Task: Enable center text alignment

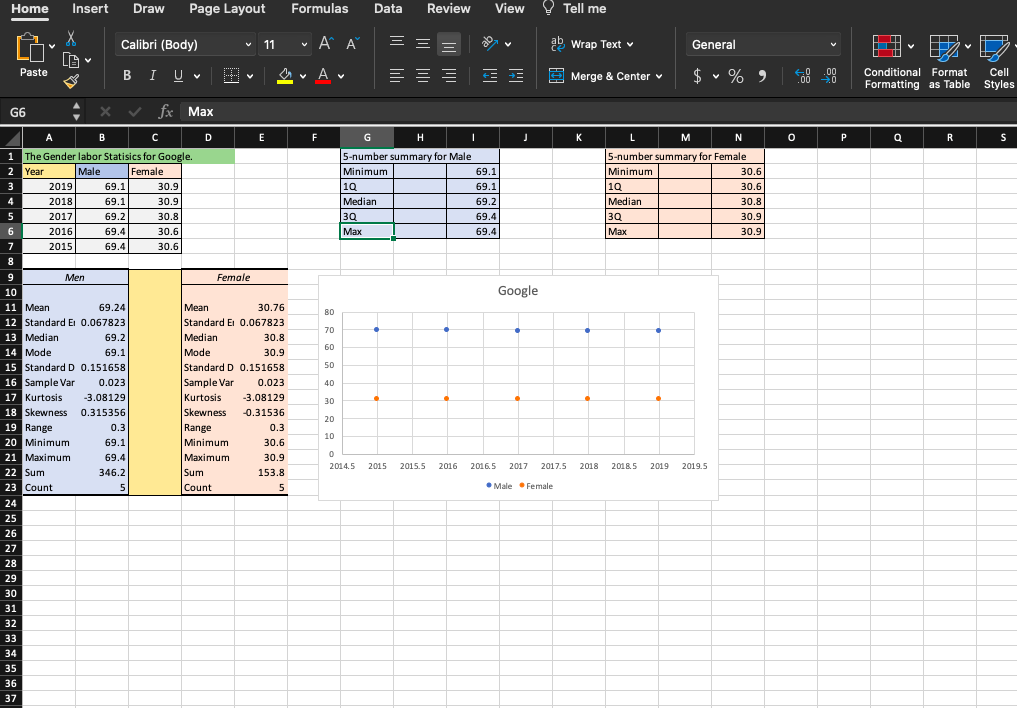Action: (422, 75)
